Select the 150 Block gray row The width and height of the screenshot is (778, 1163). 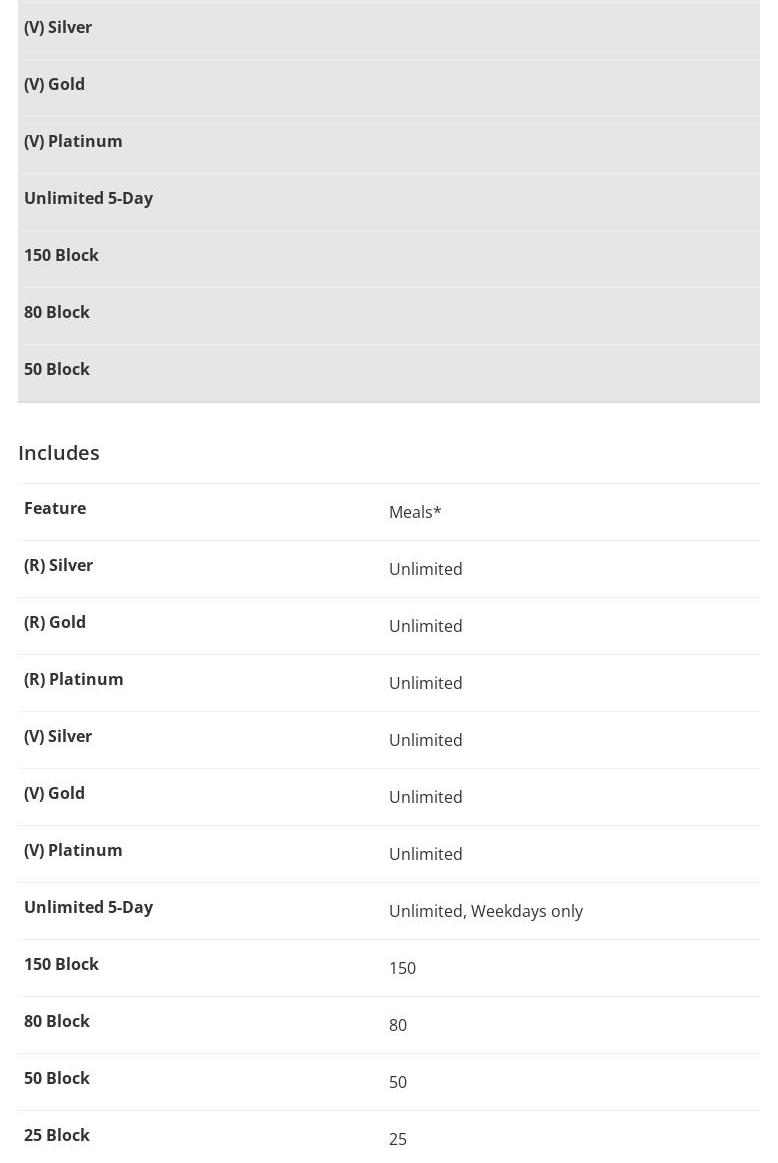click(389, 258)
